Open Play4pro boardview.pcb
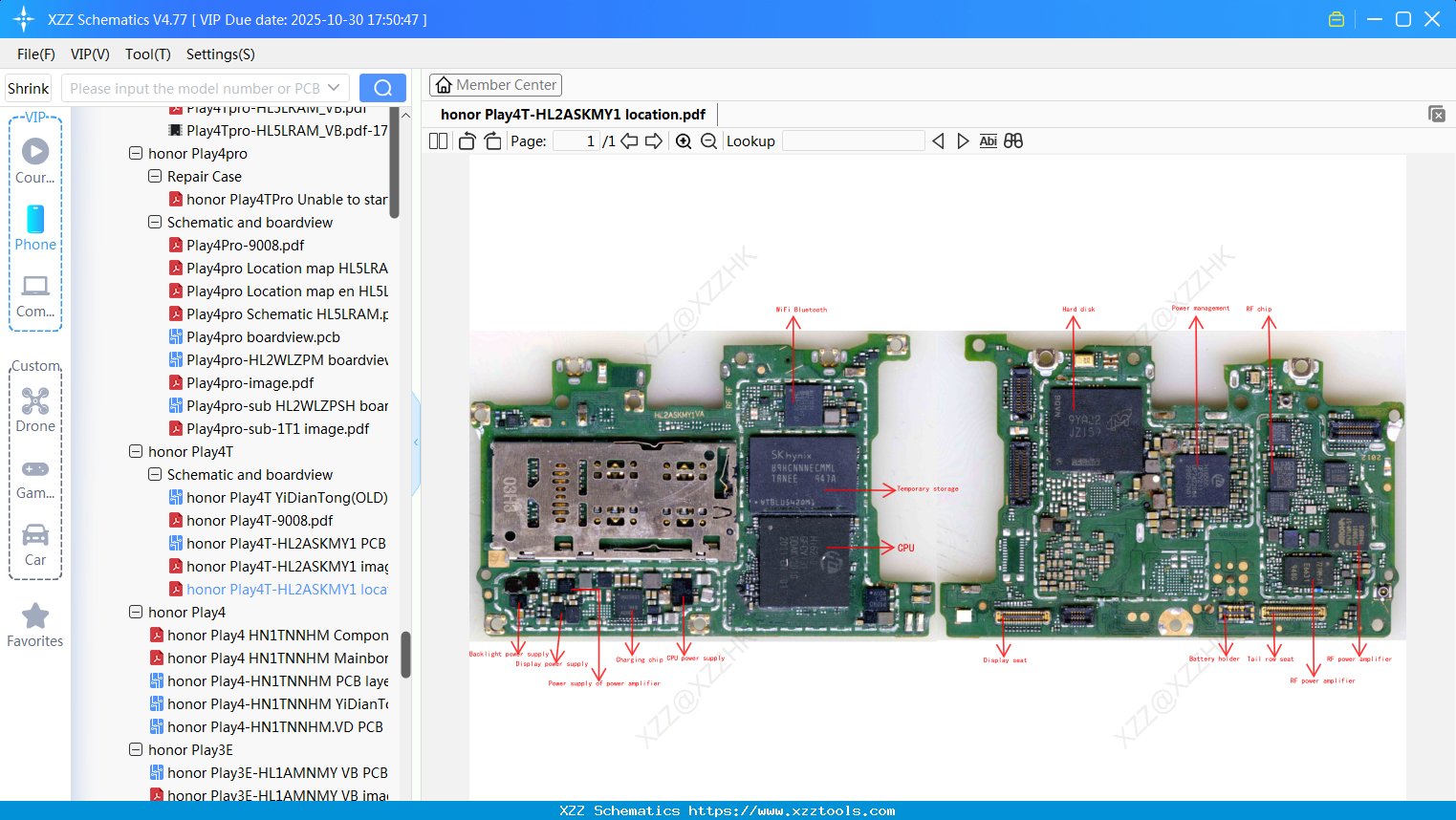 254,336
